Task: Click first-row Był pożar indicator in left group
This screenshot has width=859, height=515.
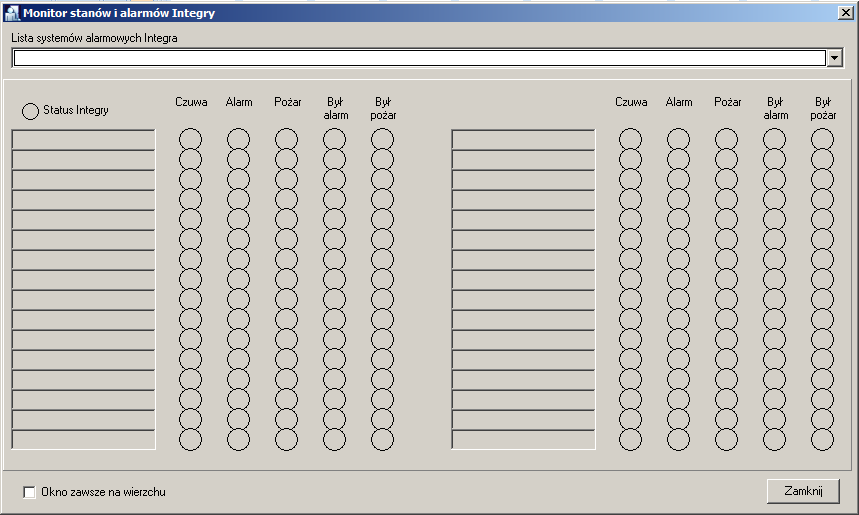Action: coord(382,139)
